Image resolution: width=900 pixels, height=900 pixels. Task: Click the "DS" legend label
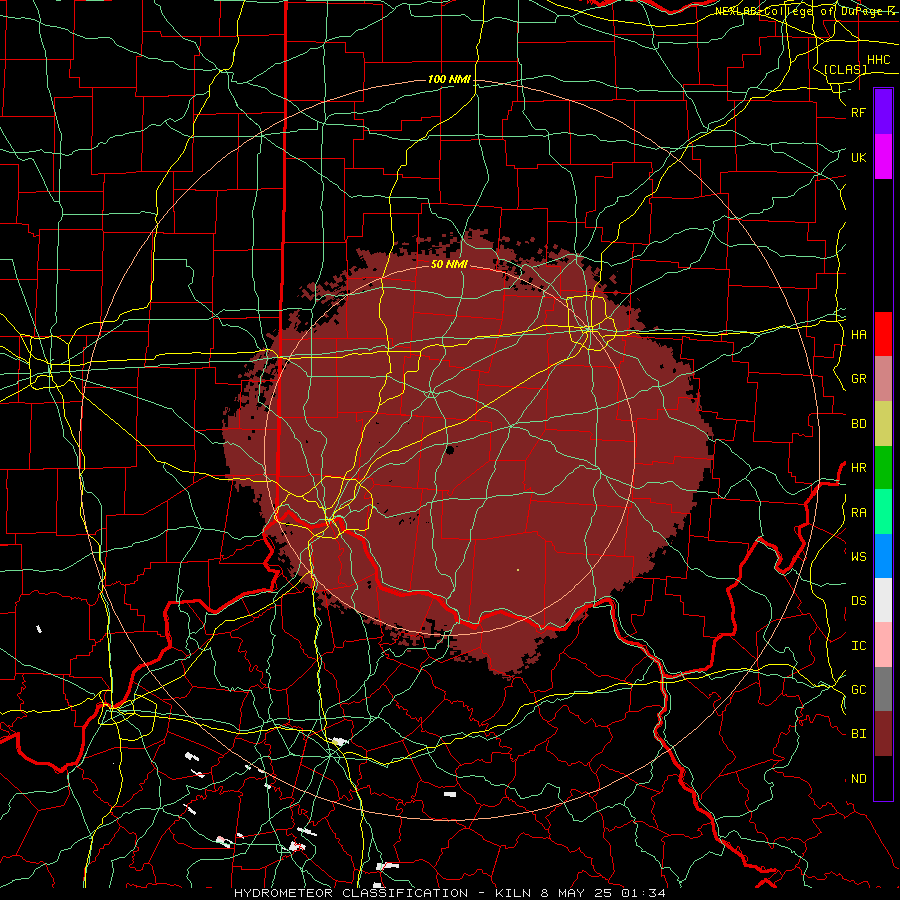coord(858,600)
